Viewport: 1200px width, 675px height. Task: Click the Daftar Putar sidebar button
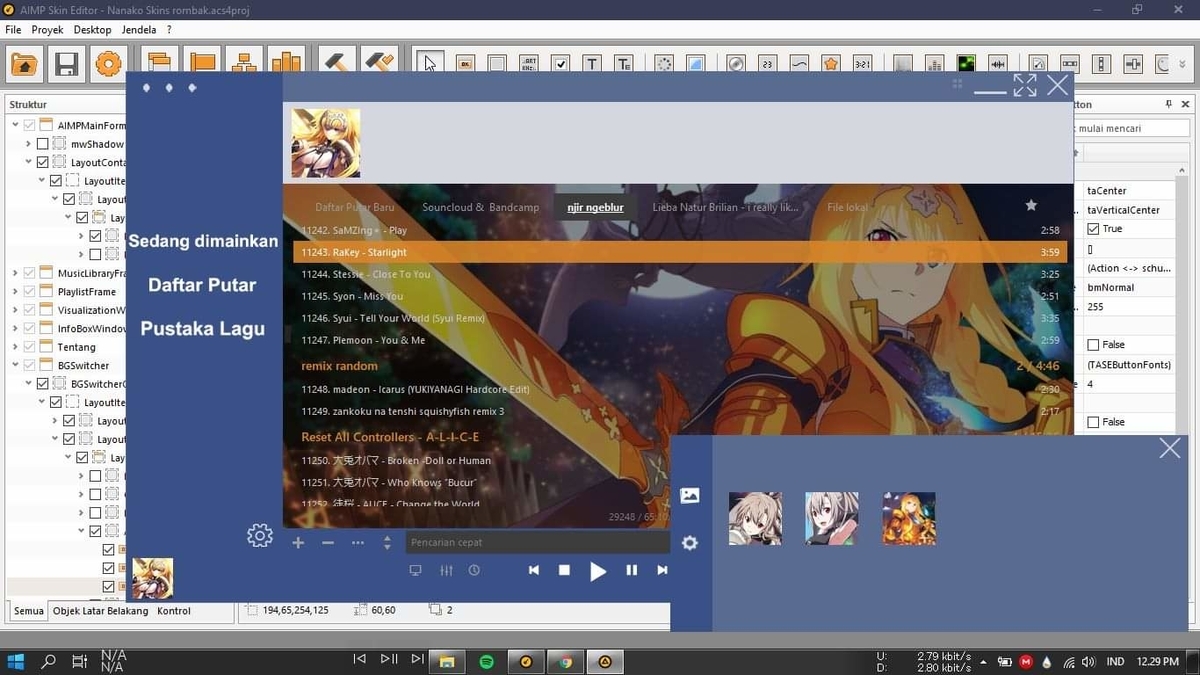pos(202,285)
